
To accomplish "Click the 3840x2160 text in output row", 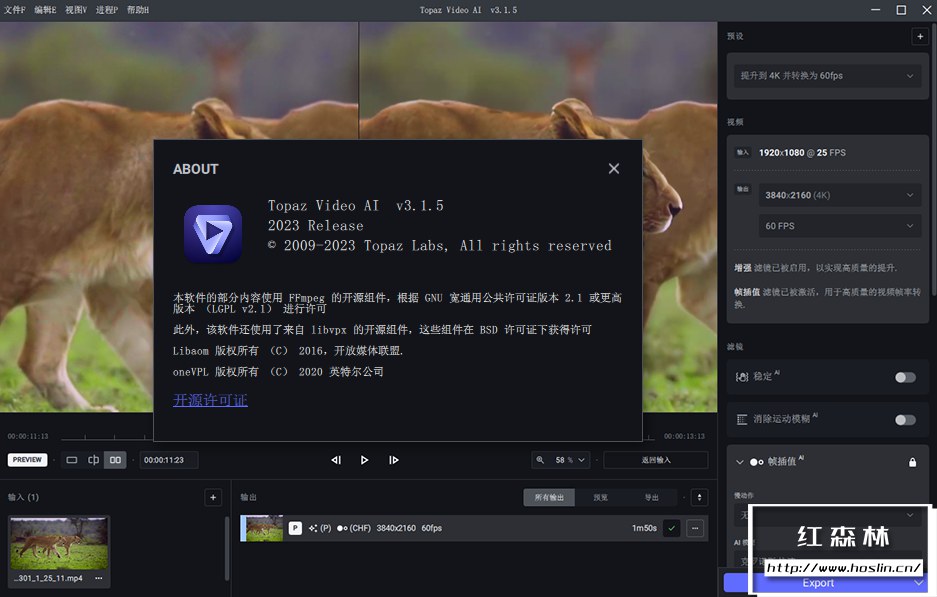I will point(396,528).
